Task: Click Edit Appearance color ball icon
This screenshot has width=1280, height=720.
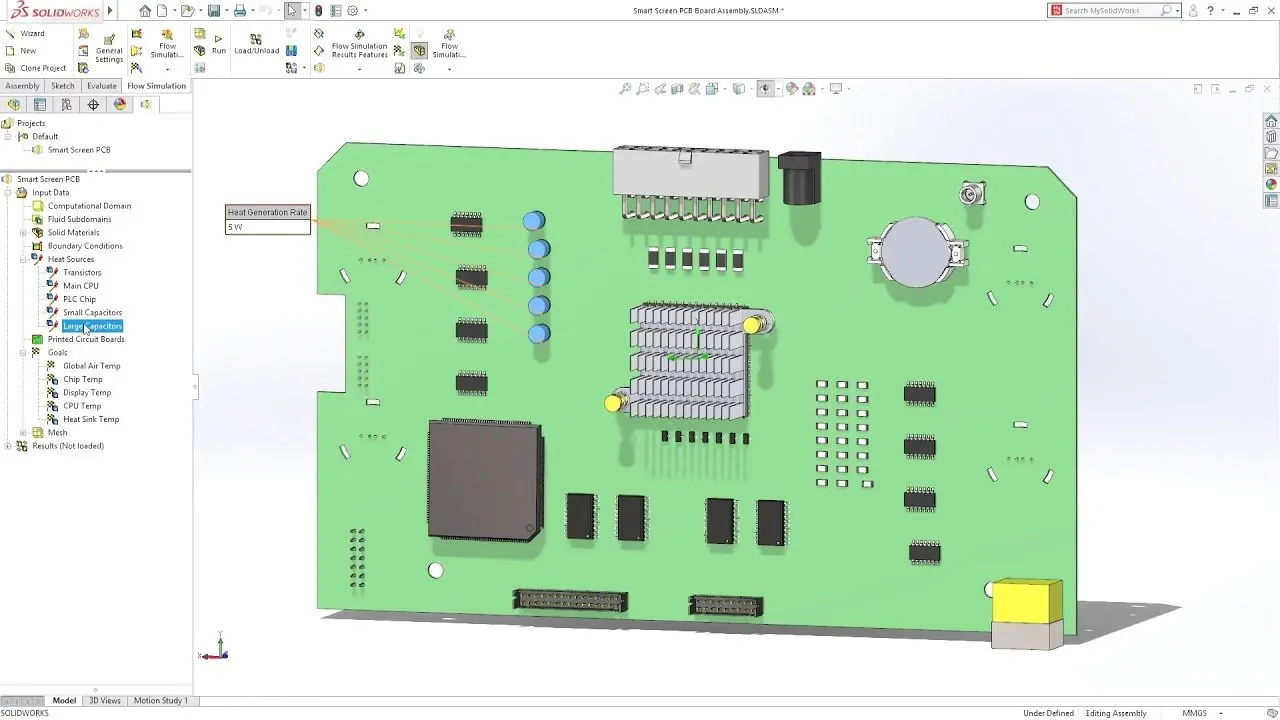Action: (x=792, y=89)
